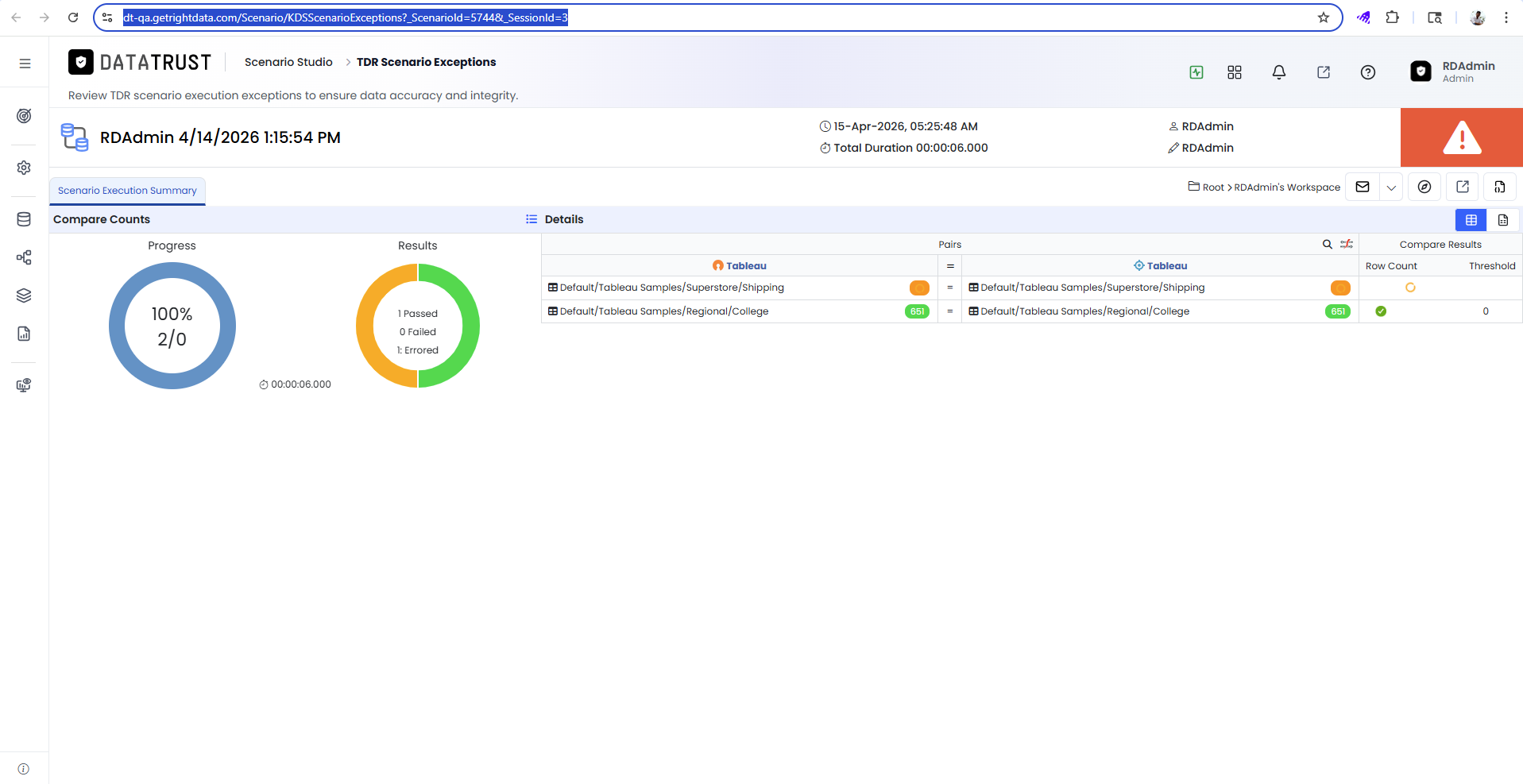
Task: Open the notifications bell
Action: pyautogui.click(x=1279, y=72)
